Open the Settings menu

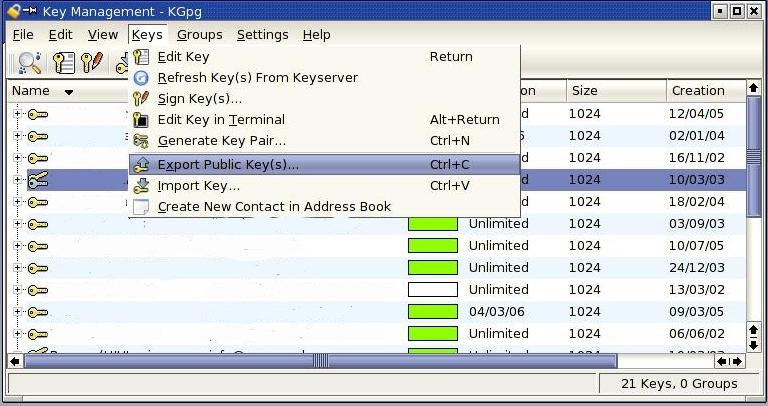(263, 35)
